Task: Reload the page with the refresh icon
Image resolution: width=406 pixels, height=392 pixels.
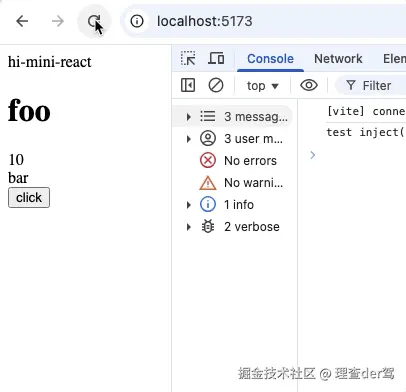Action: (x=94, y=21)
